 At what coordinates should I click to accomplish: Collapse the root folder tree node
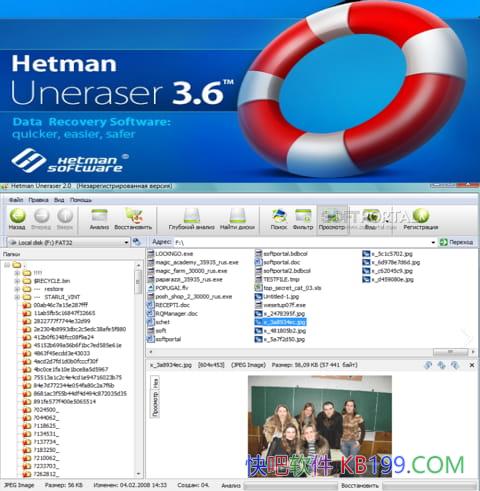7,265
